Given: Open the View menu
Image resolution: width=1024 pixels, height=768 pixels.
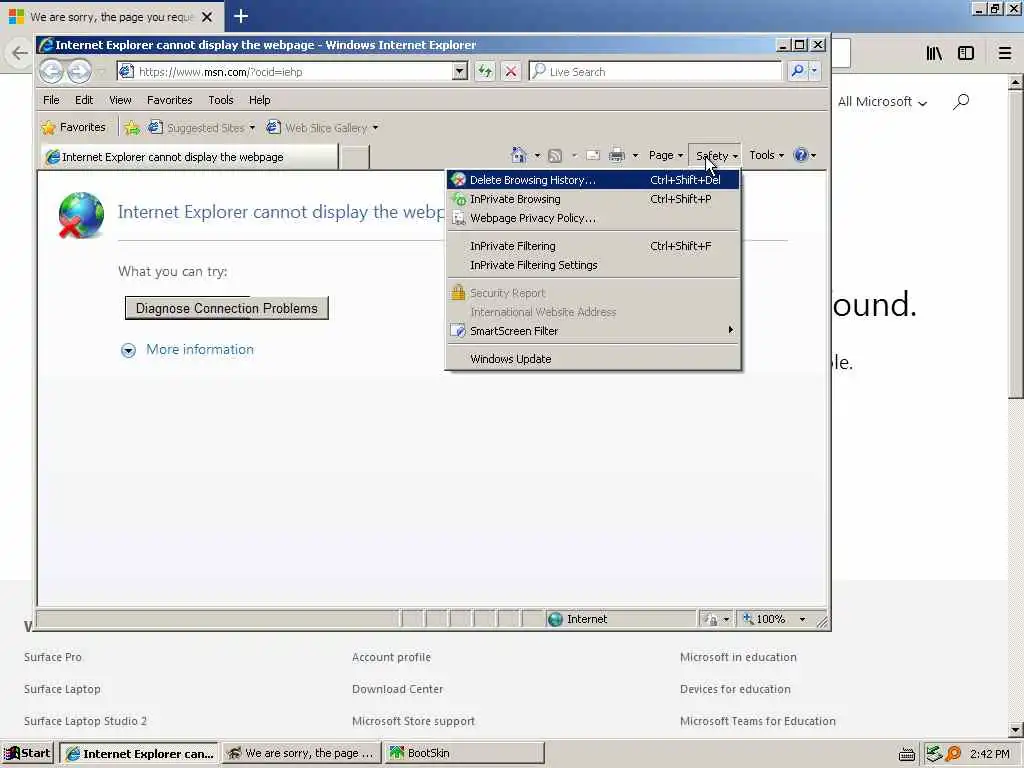Looking at the screenshot, I should click(x=120, y=100).
